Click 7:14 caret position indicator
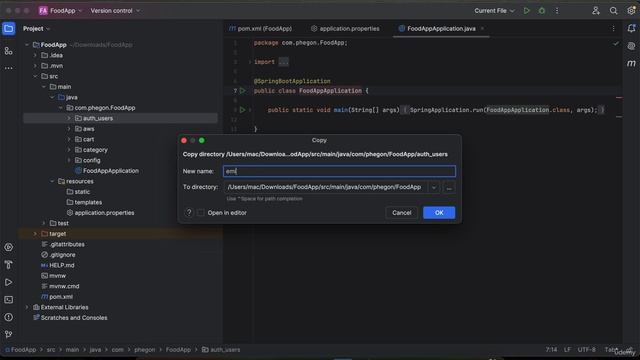The width and height of the screenshot is (640, 360). (551, 350)
